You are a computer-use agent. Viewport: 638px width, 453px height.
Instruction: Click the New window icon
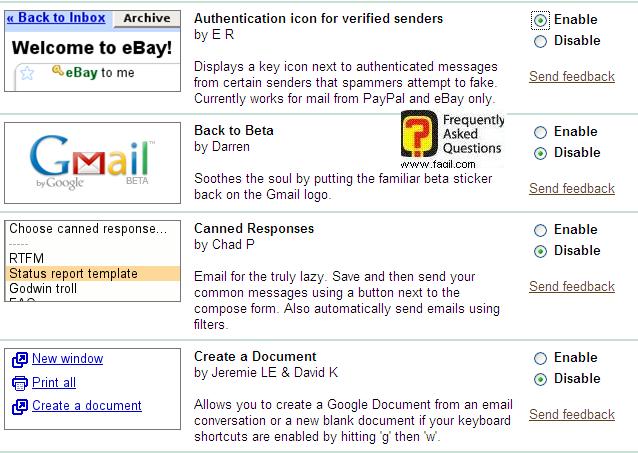(x=19, y=360)
